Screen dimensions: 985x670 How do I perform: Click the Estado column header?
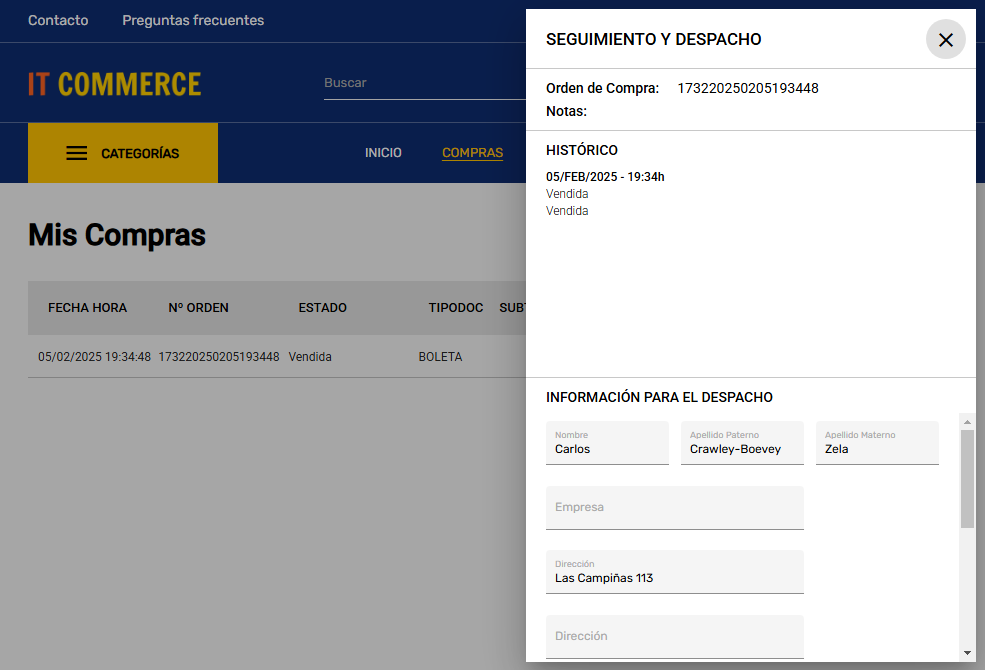click(x=323, y=308)
